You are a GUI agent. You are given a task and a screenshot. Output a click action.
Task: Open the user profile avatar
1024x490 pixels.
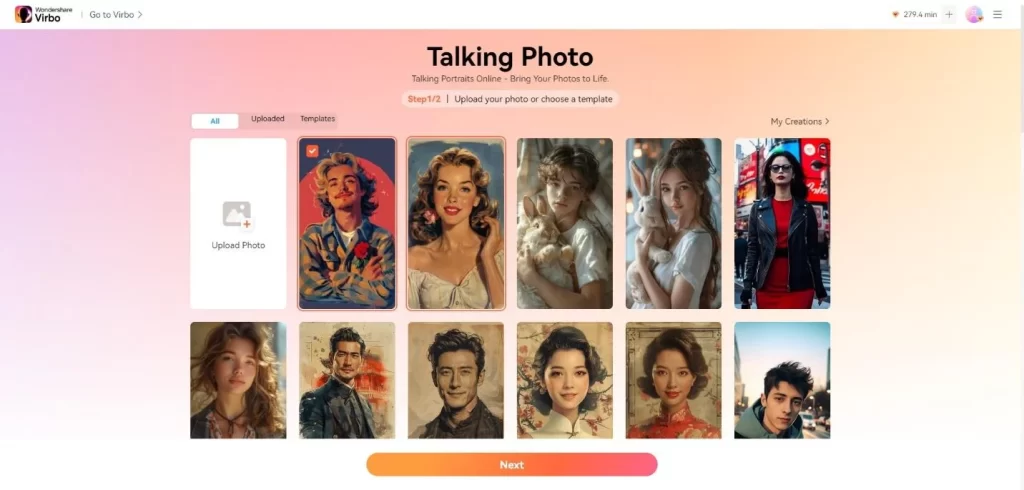coord(974,14)
